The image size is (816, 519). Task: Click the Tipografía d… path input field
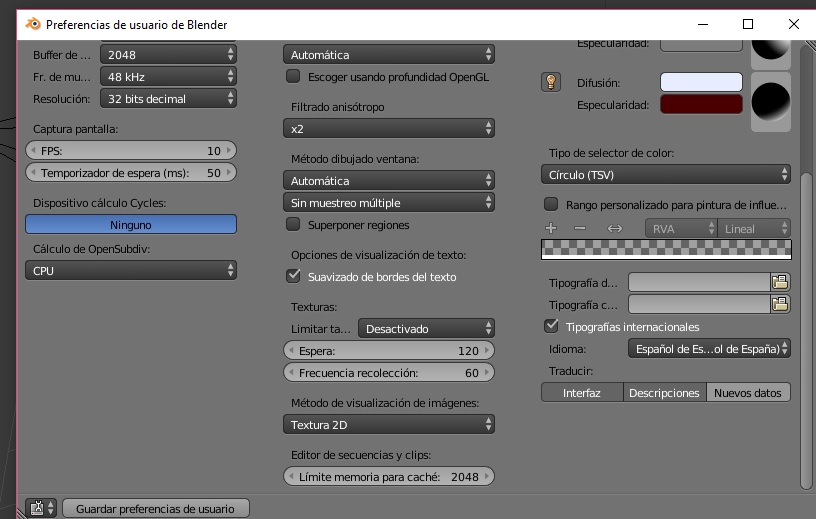coord(699,282)
